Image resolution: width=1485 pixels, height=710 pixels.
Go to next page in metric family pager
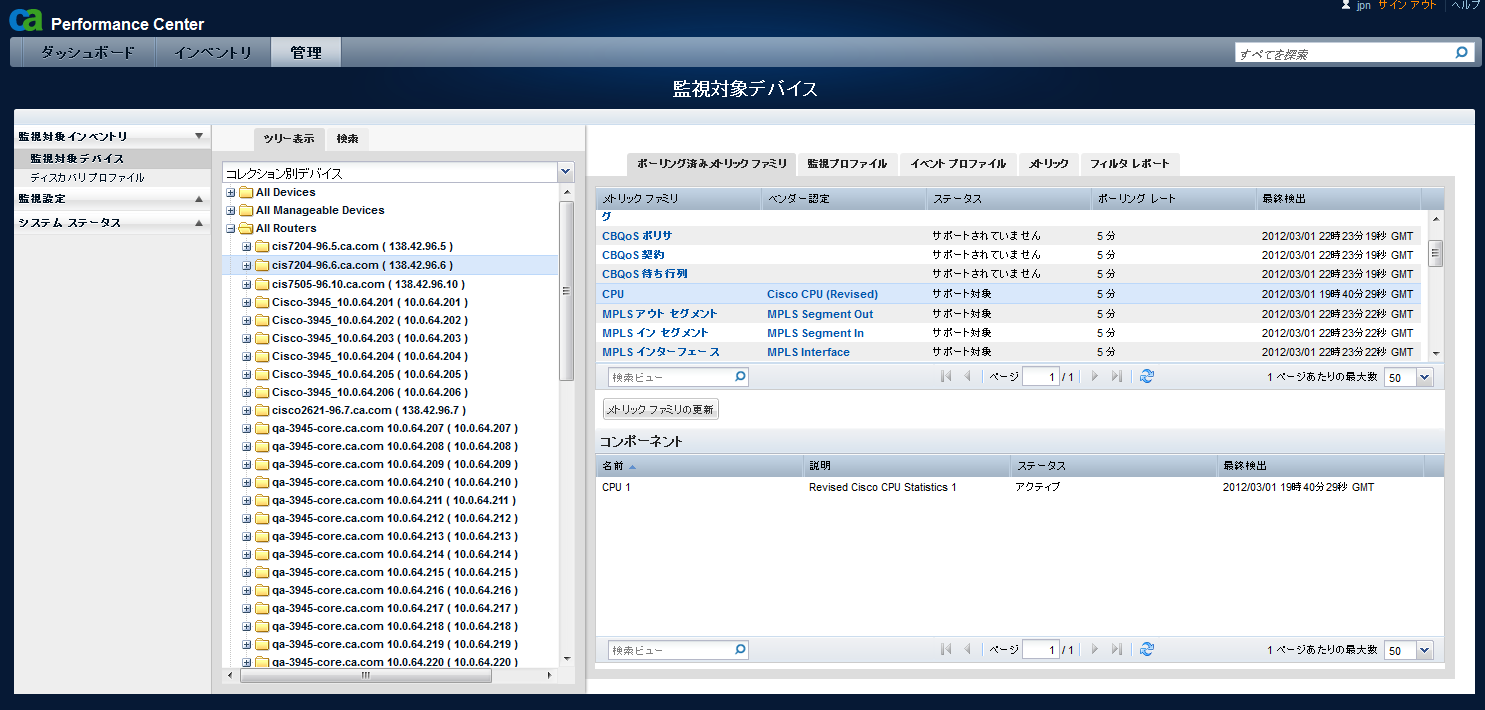(1095, 377)
